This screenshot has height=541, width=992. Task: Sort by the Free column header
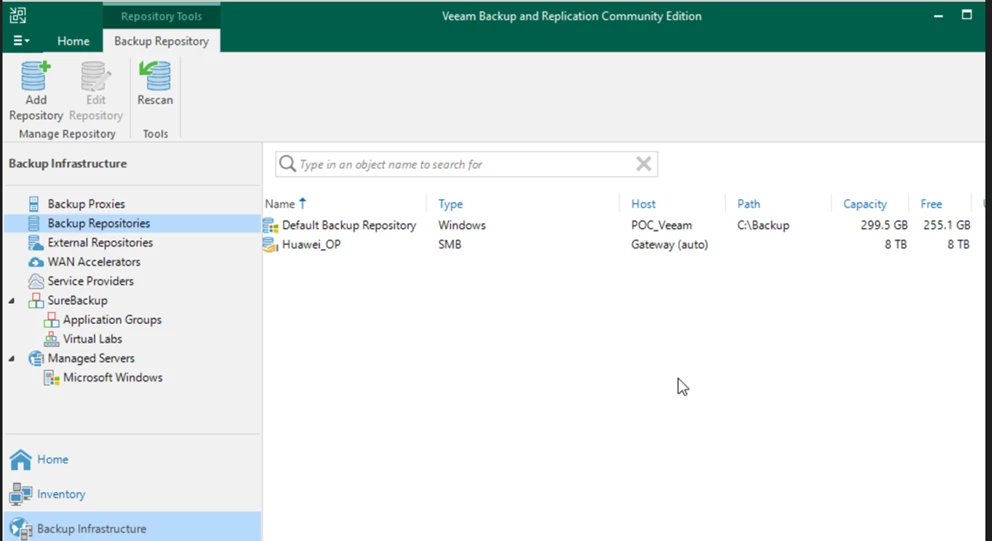pos(931,204)
